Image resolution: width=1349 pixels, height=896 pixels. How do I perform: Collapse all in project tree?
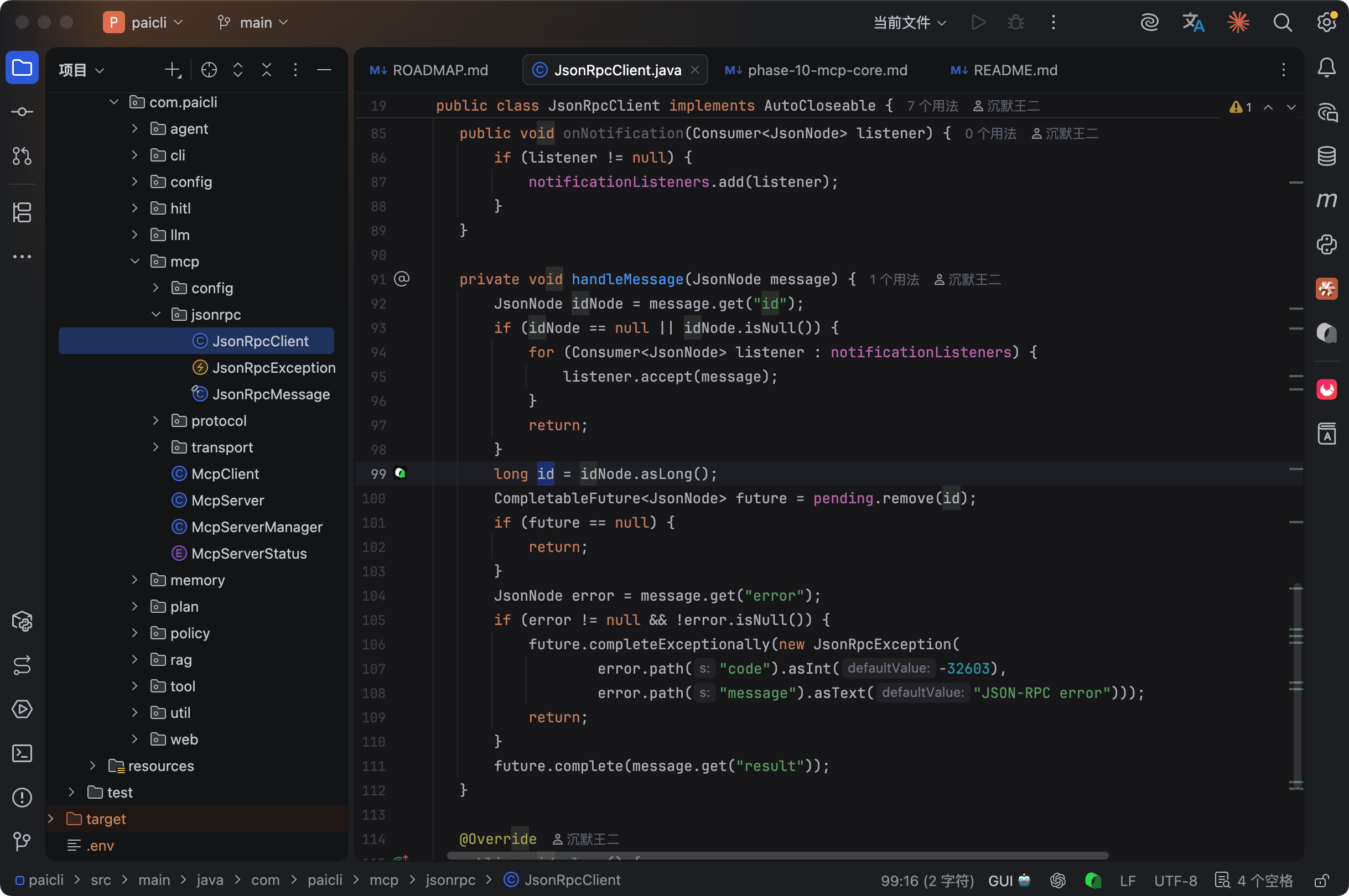266,70
